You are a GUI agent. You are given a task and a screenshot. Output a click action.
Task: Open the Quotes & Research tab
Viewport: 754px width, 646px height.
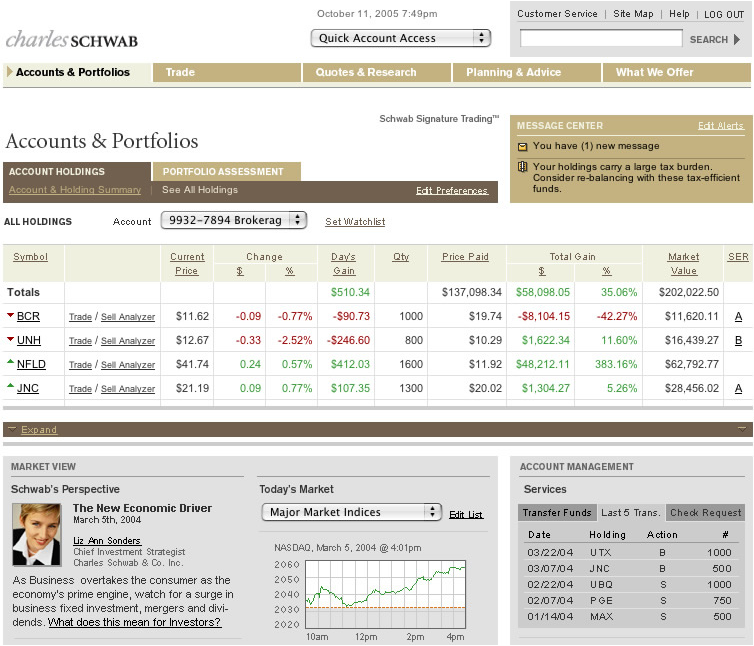click(x=377, y=73)
